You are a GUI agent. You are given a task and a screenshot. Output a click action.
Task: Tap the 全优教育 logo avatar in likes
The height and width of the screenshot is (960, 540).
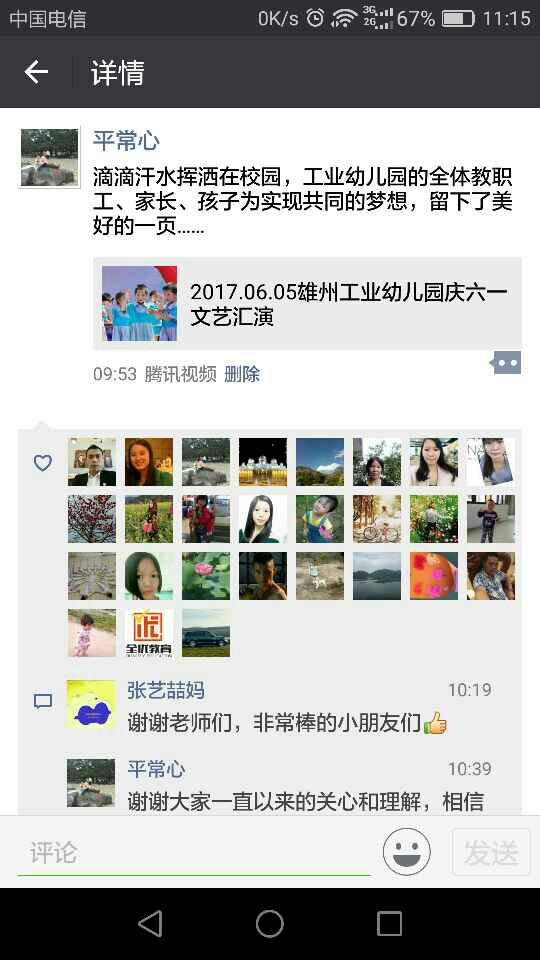[149, 633]
